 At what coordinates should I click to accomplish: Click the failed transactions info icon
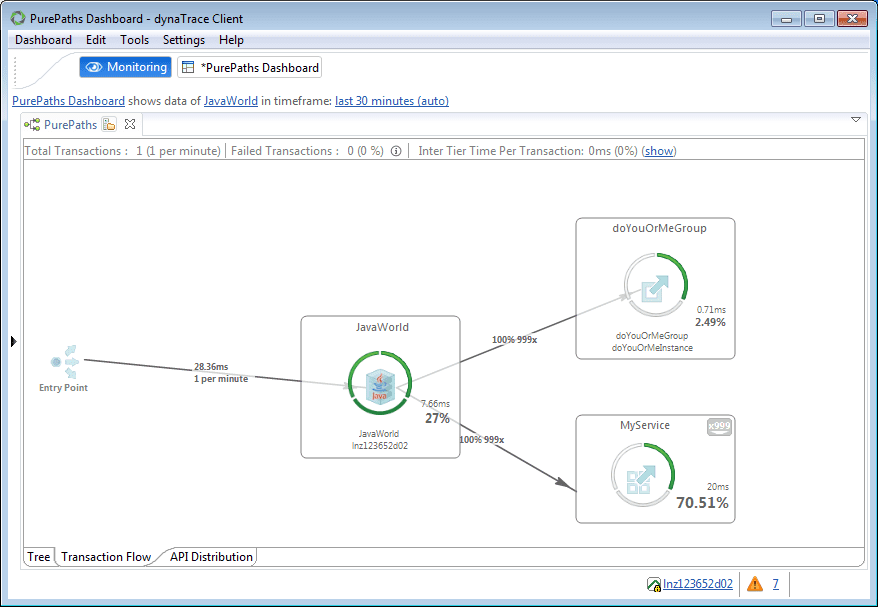coord(396,151)
